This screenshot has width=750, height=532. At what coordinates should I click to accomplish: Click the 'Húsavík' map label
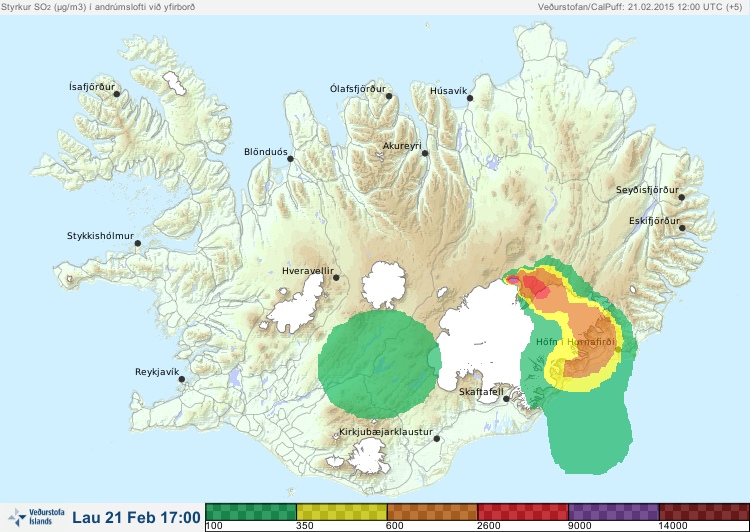coord(448,90)
